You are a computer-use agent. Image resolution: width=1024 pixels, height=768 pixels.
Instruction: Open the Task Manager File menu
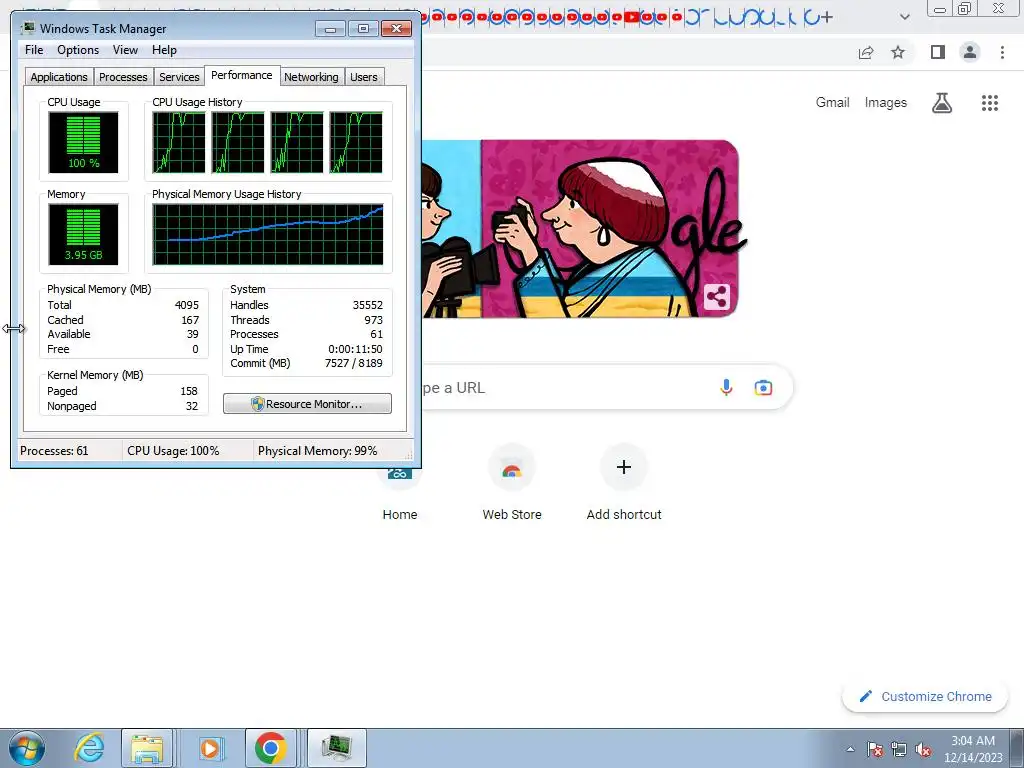pos(34,50)
